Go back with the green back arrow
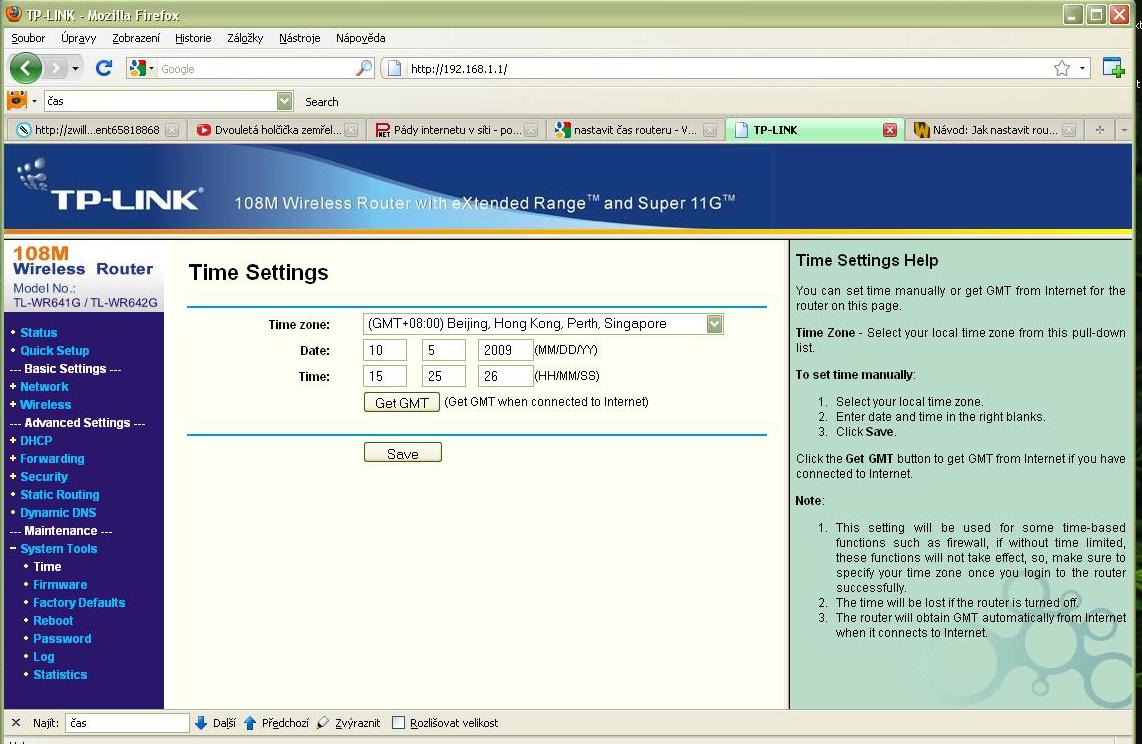 pyautogui.click(x=25, y=68)
